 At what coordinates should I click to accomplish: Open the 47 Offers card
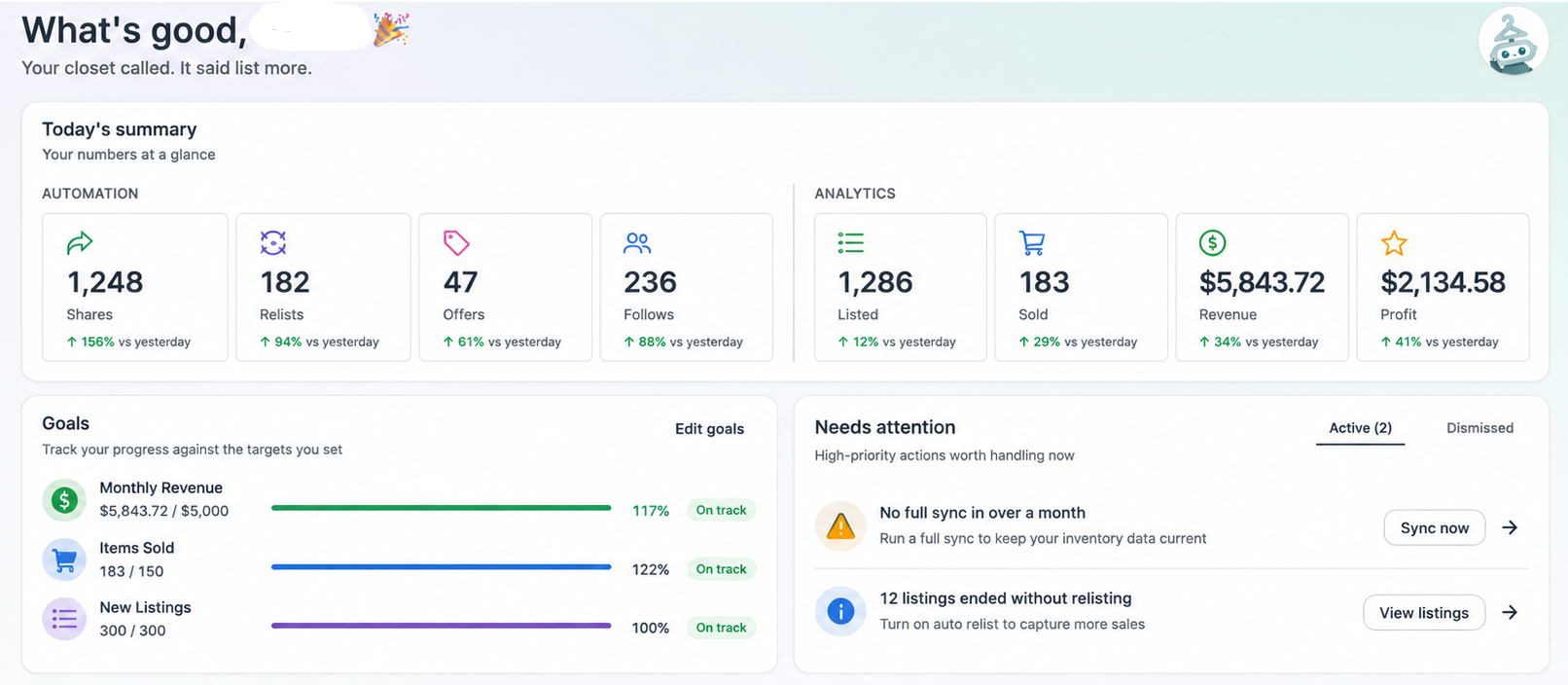505,287
